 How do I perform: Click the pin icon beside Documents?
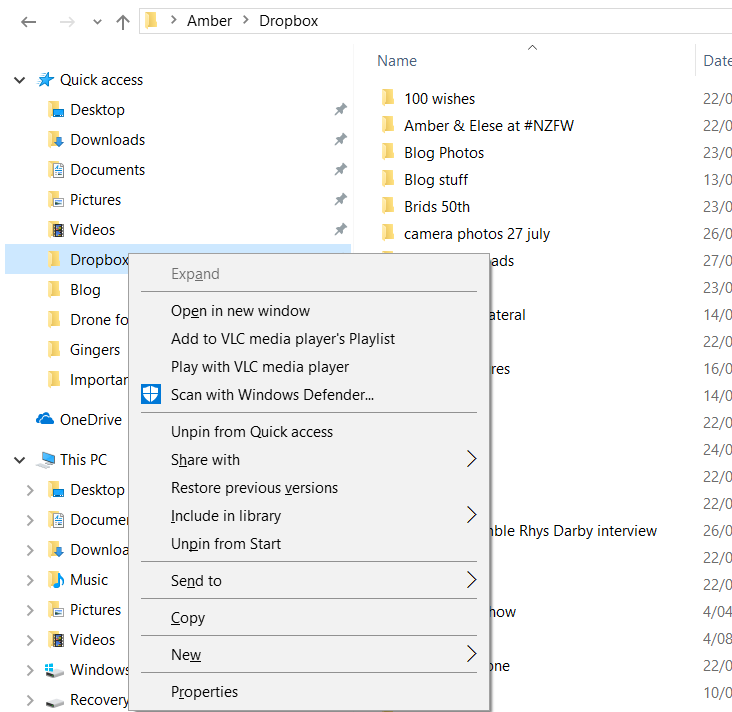tap(340, 169)
